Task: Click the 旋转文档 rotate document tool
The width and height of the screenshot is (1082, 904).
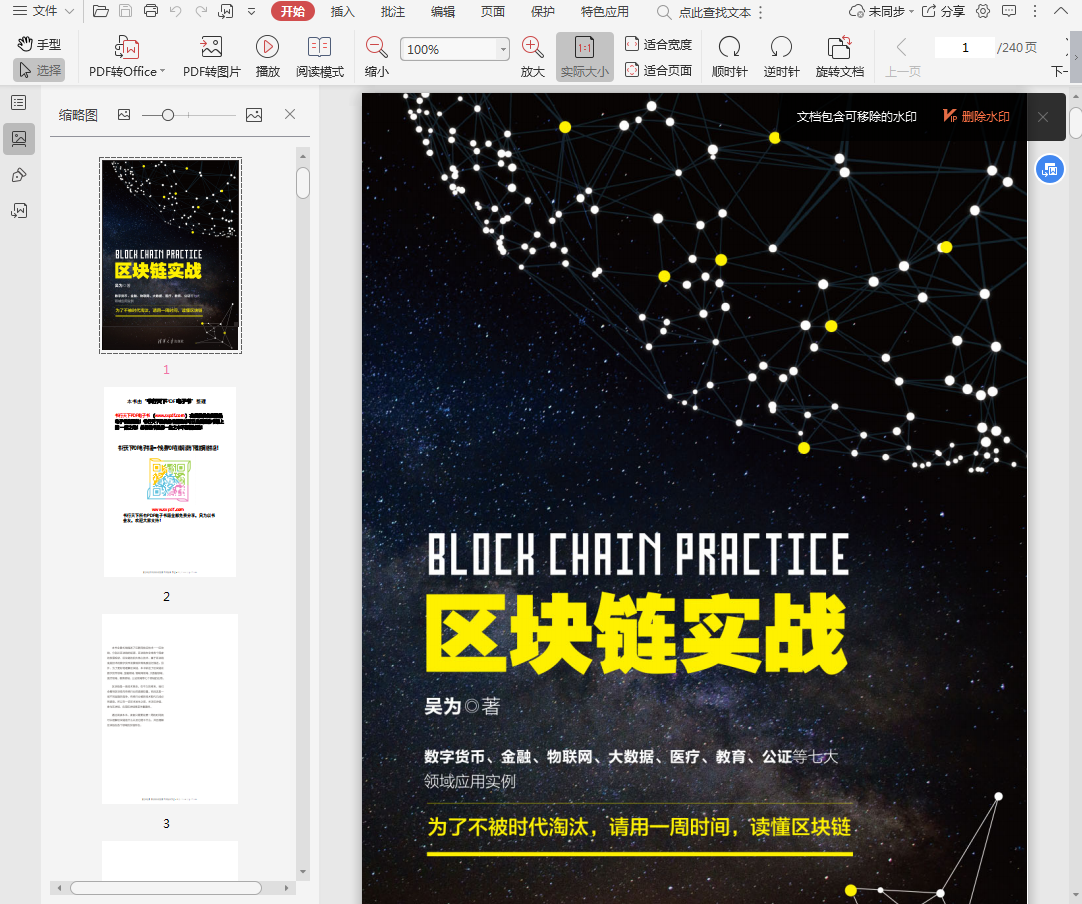Action: point(840,57)
